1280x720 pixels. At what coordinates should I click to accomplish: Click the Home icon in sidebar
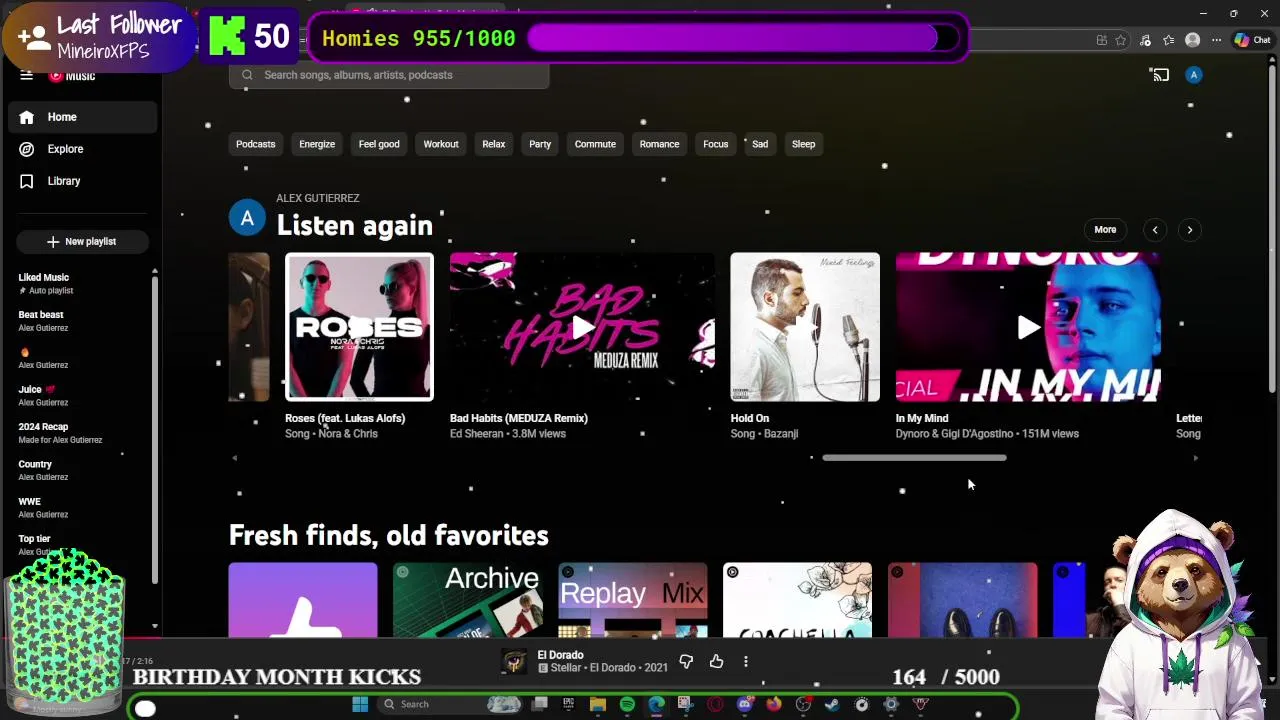point(27,117)
